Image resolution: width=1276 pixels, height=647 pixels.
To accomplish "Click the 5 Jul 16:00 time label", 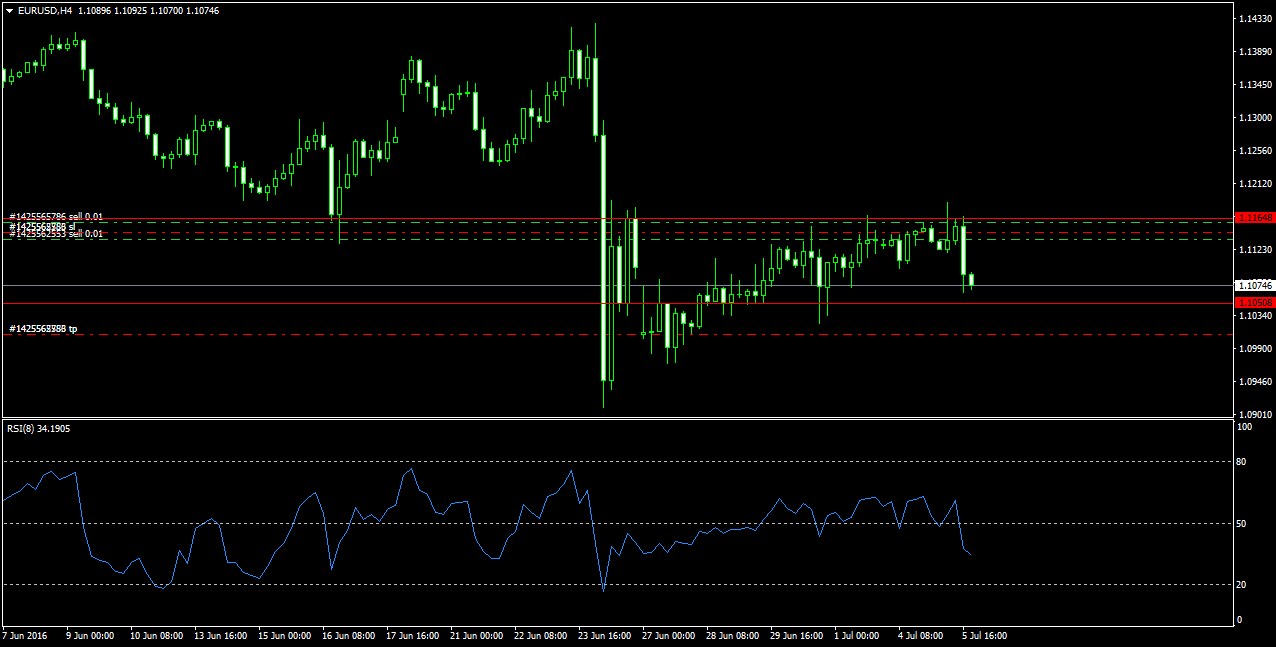I will 985,635.
